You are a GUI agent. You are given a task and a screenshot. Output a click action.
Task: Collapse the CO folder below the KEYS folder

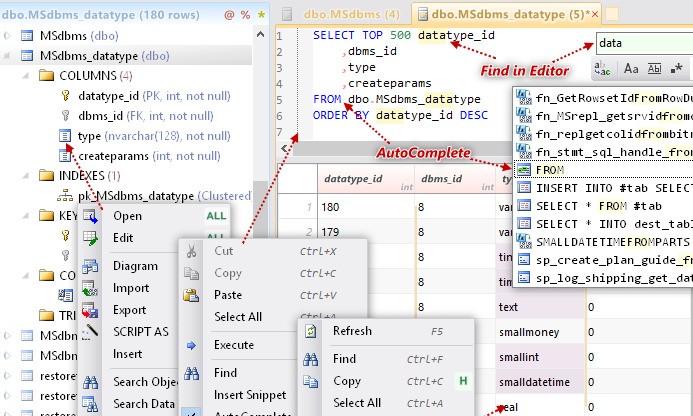pyautogui.click(x=26, y=276)
